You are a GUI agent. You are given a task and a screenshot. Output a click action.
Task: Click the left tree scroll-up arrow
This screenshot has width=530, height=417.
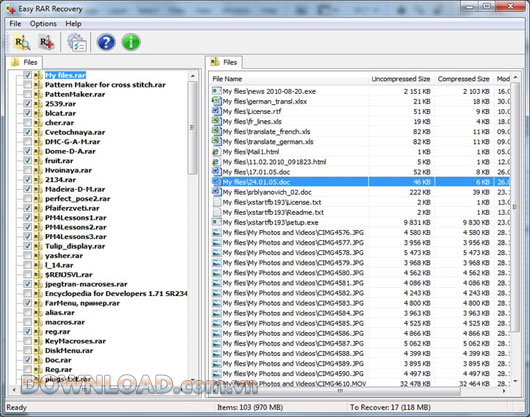193,76
